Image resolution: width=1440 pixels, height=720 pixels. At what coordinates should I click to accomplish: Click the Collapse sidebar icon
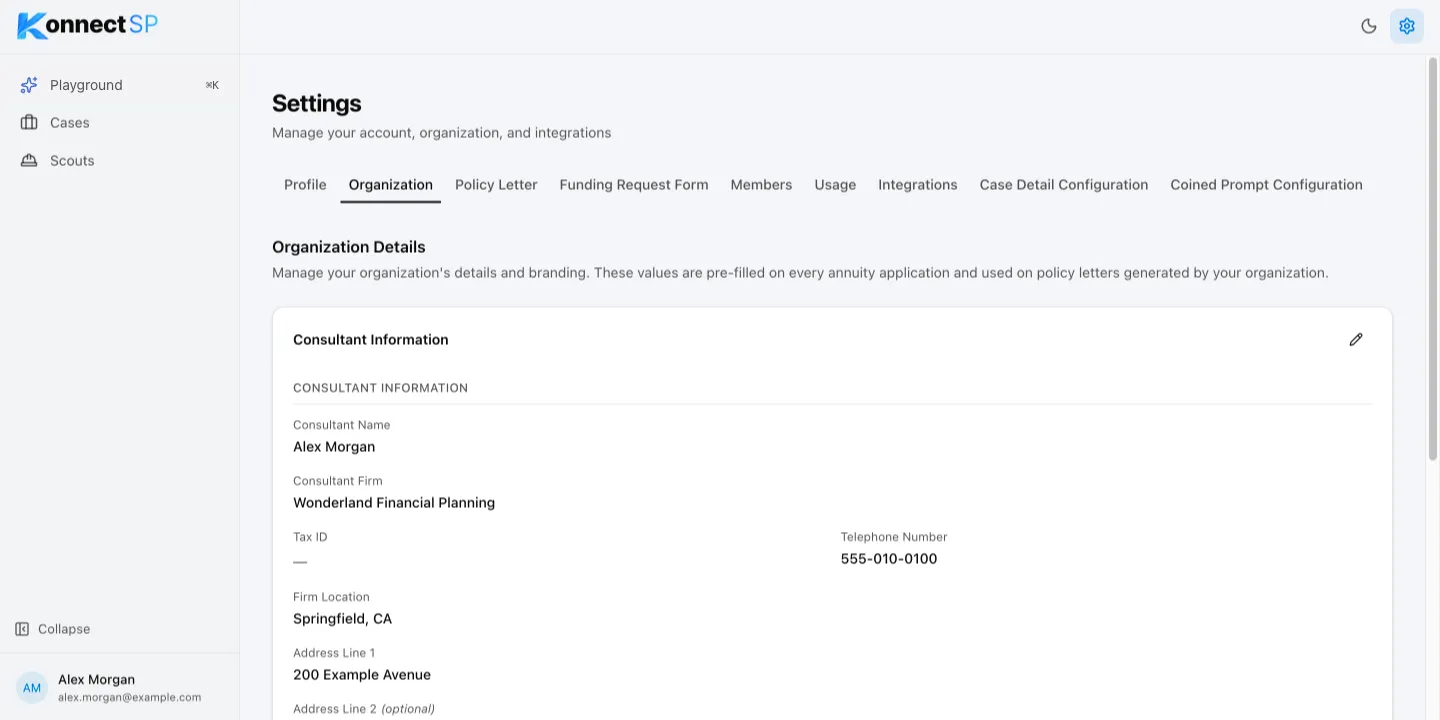[x=22, y=629]
